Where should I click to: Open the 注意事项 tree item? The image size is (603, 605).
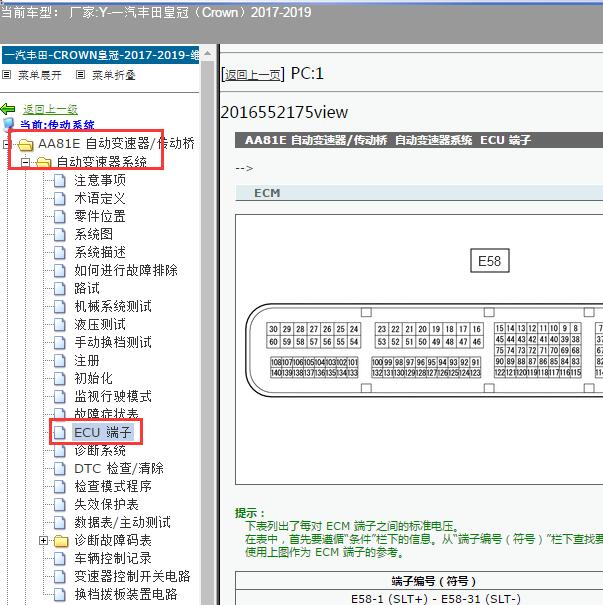(100, 180)
